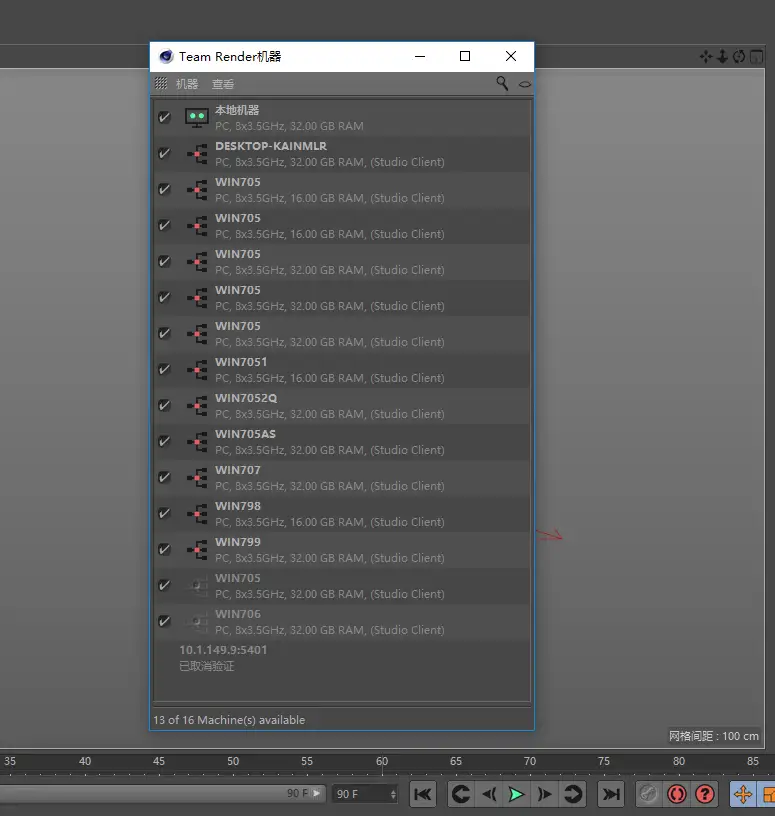Jump to end of animation
The width and height of the screenshot is (775, 816).
(x=611, y=794)
